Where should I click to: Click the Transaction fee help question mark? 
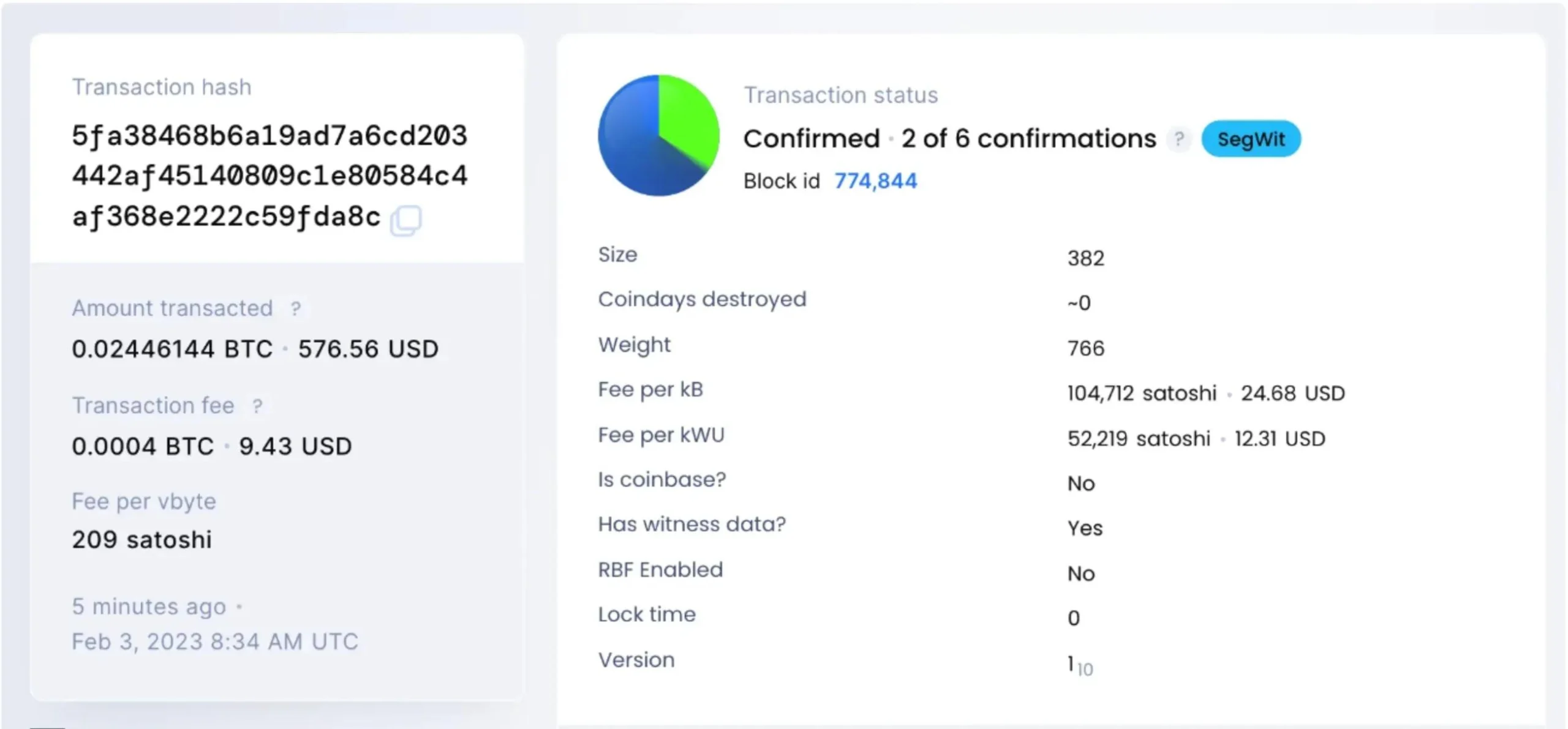click(x=257, y=406)
